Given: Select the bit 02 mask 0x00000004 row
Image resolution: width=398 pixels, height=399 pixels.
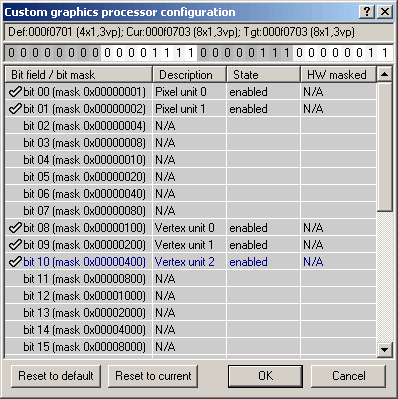Looking at the screenshot, I should point(191,126).
